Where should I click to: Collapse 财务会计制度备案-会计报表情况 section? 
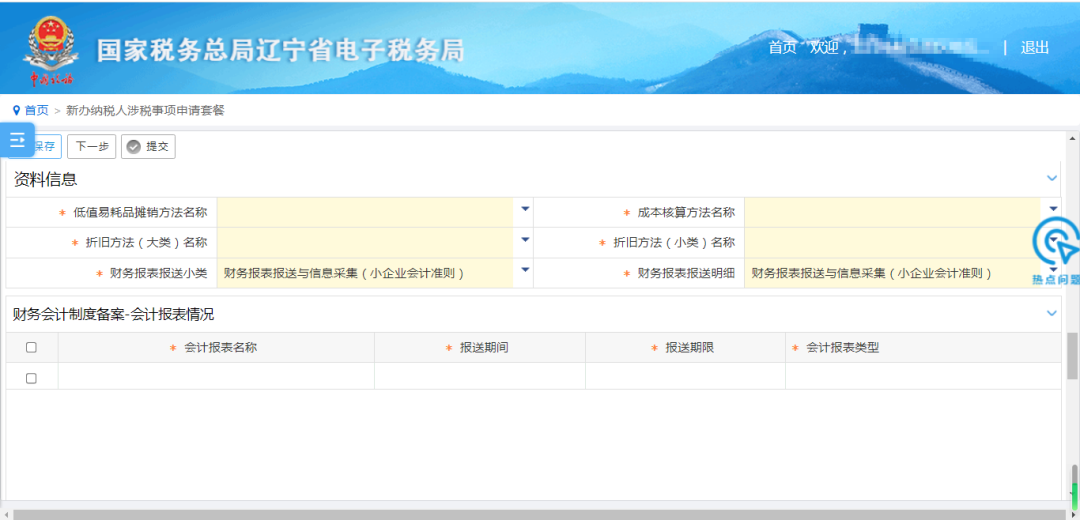tap(1052, 313)
